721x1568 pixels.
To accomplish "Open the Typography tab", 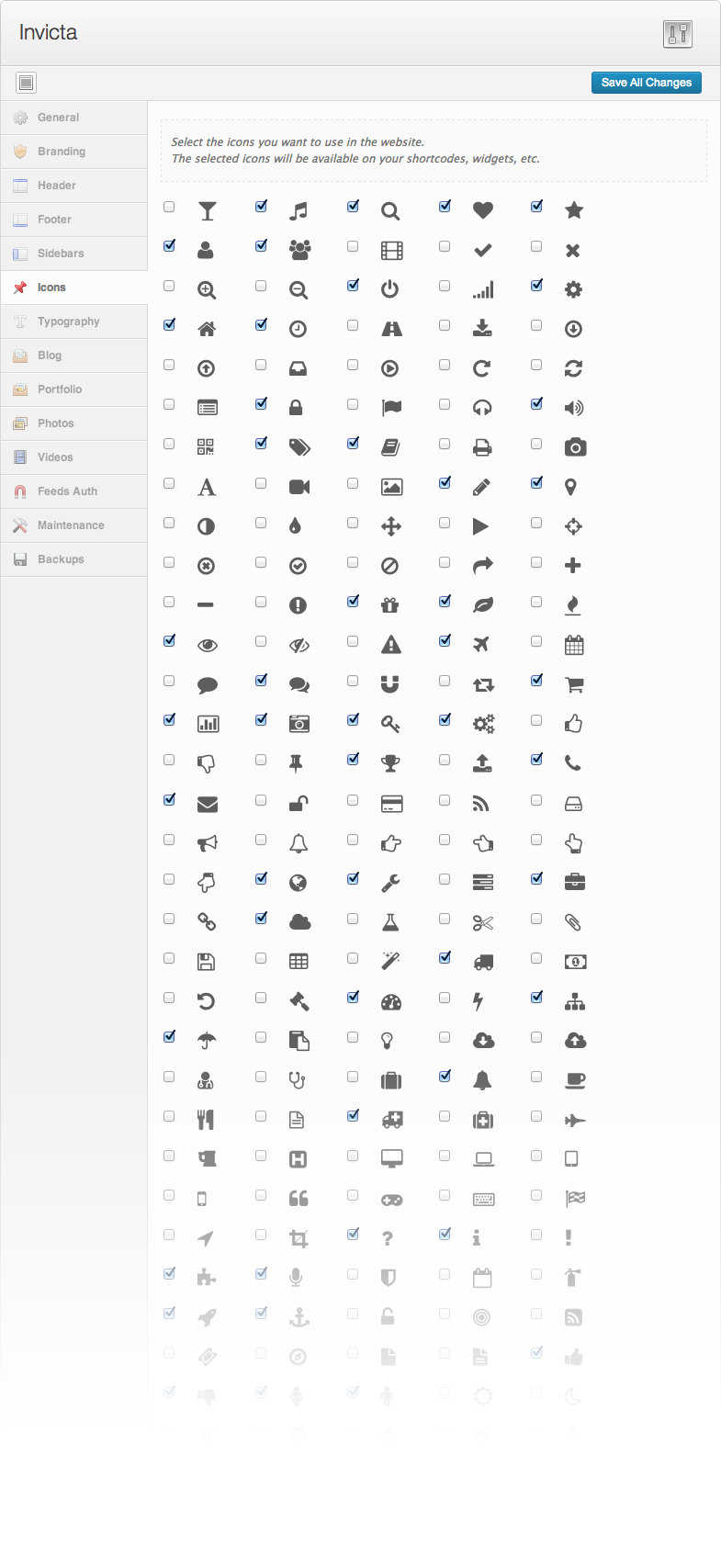I will click(x=73, y=321).
